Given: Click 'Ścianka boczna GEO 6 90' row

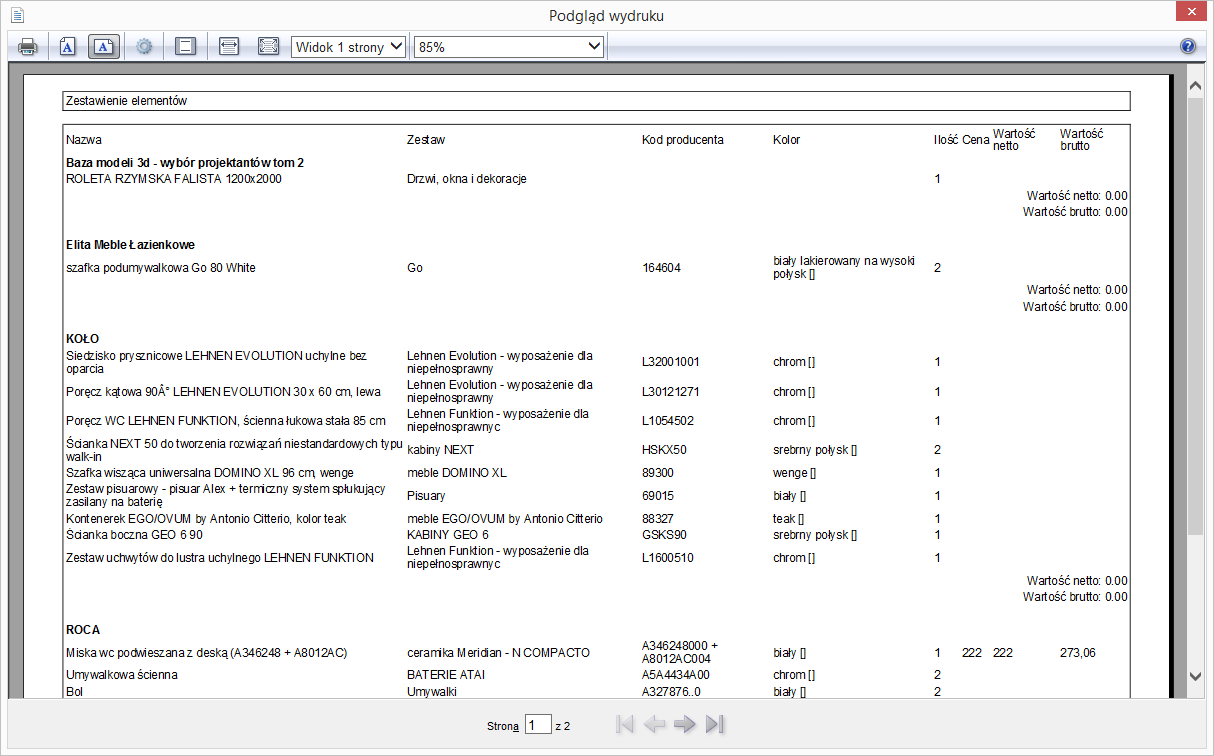Looking at the screenshot, I should (x=134, y=535).
